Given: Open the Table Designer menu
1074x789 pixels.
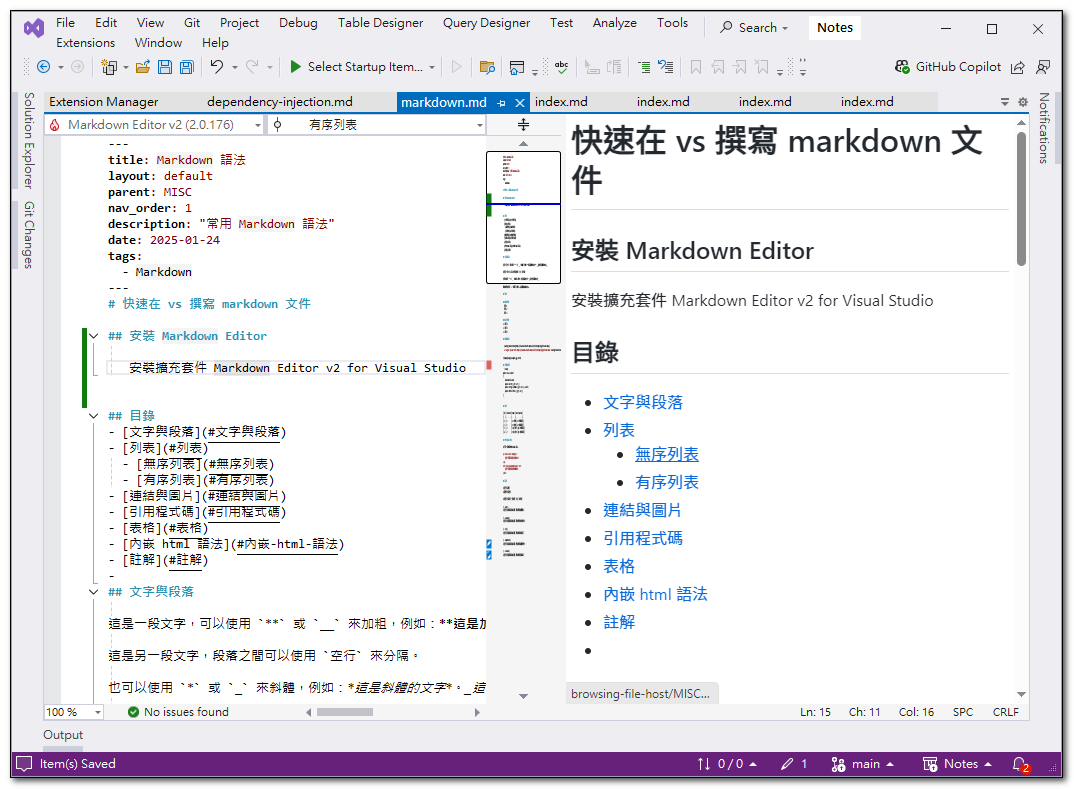Looking at the screenshot, I should tap(380, 23).
